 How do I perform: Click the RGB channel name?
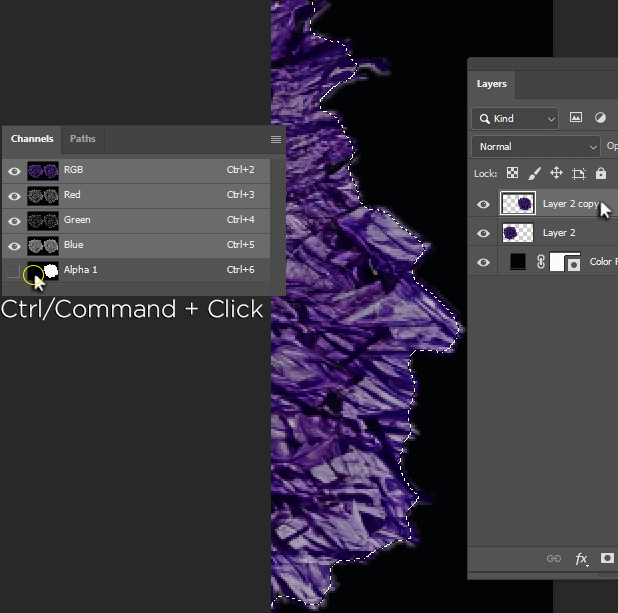coord(74,170)
